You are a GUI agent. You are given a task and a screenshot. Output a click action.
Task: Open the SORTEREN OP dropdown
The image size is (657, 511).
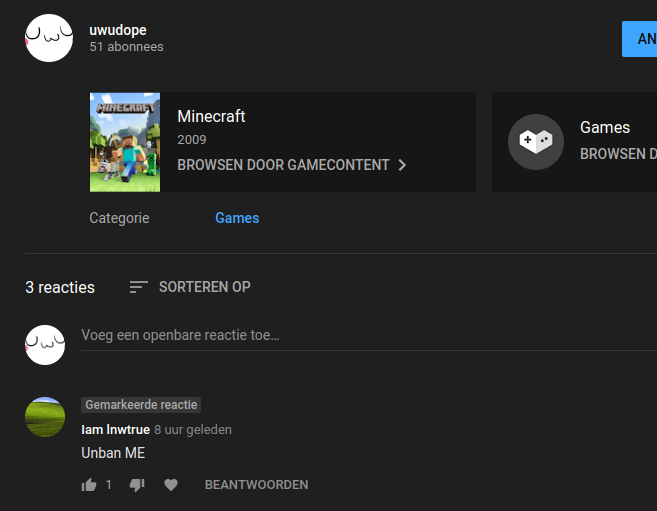pos(204,287)
